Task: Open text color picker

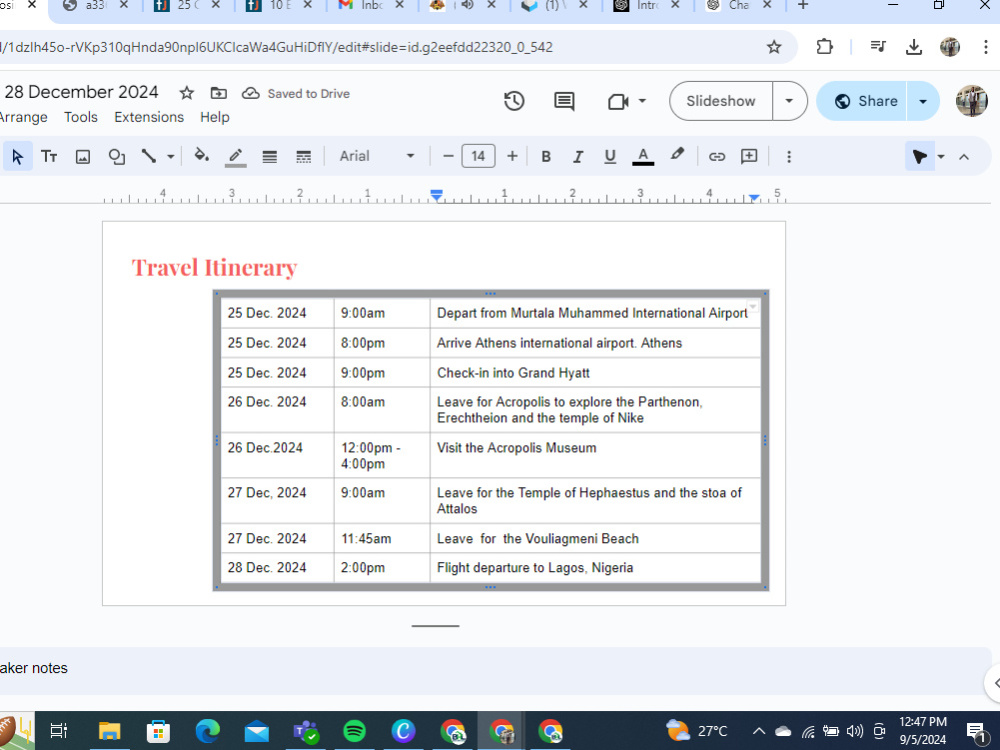Action: [643, 156]
